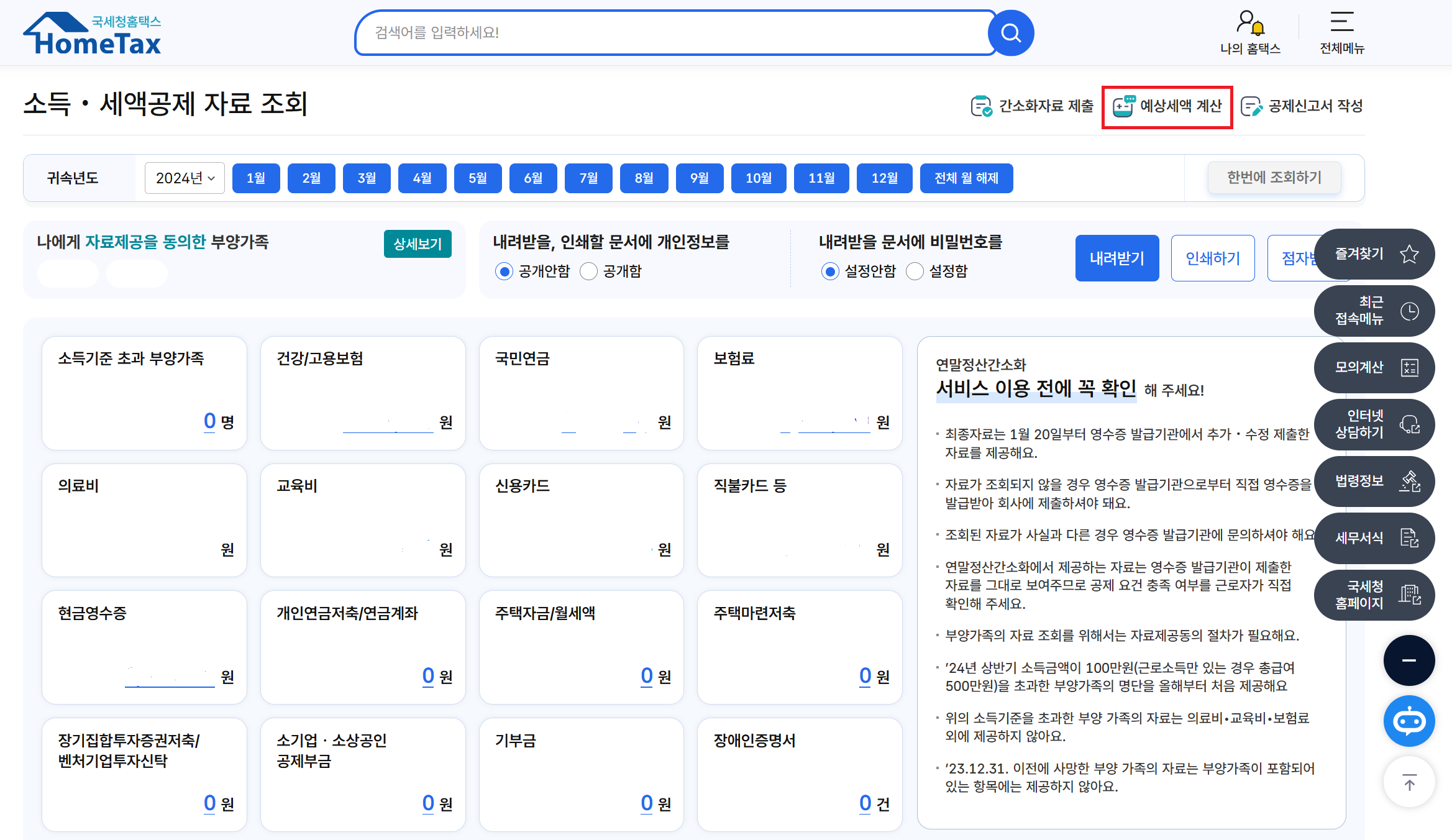This screenshot has height=840, width=1452.
Task: Open the 최근 접속메뉴 clock icon
Action: click(x=1409, y=311)
